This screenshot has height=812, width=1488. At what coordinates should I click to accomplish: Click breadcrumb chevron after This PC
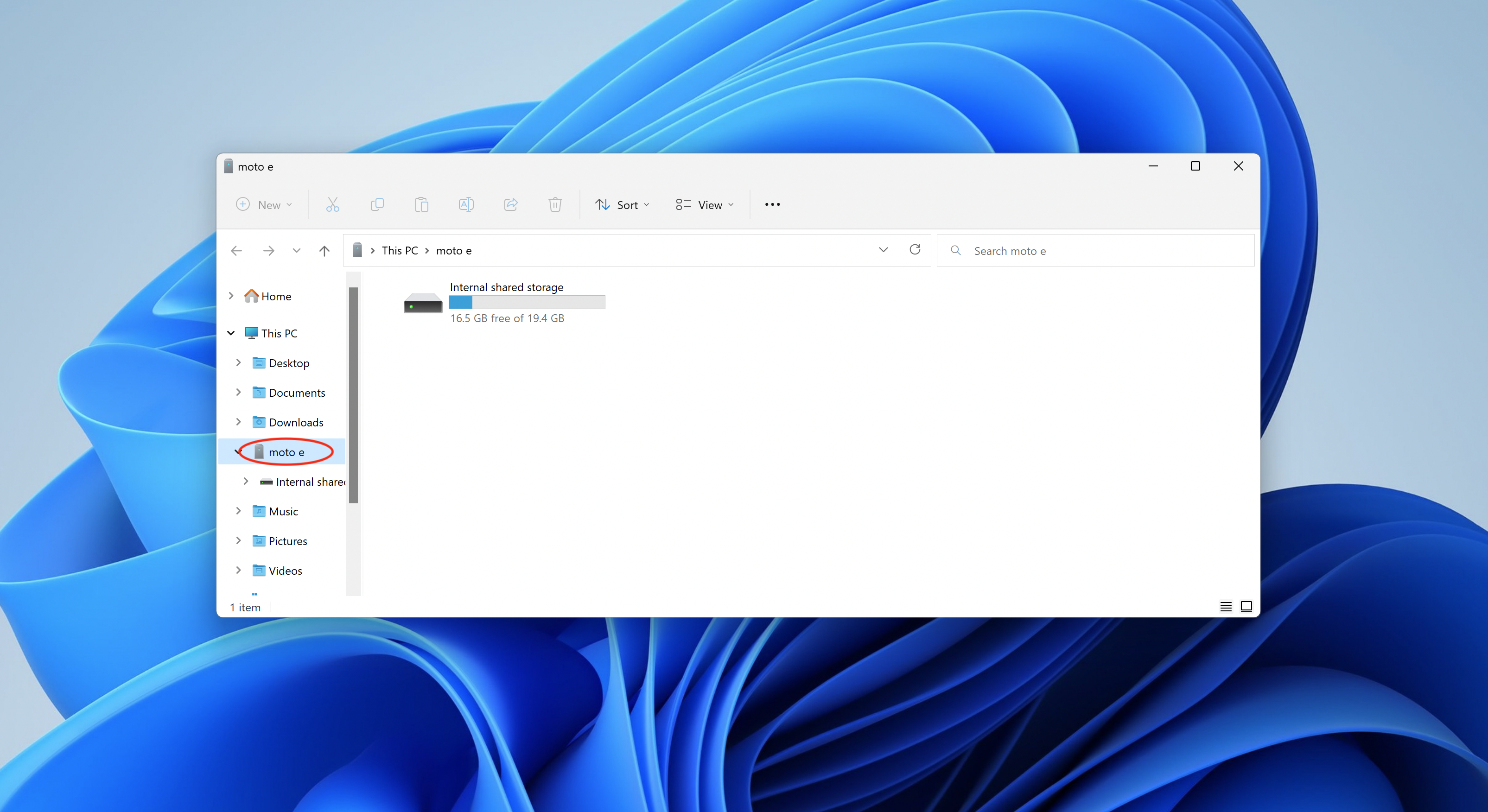(427, 251)
